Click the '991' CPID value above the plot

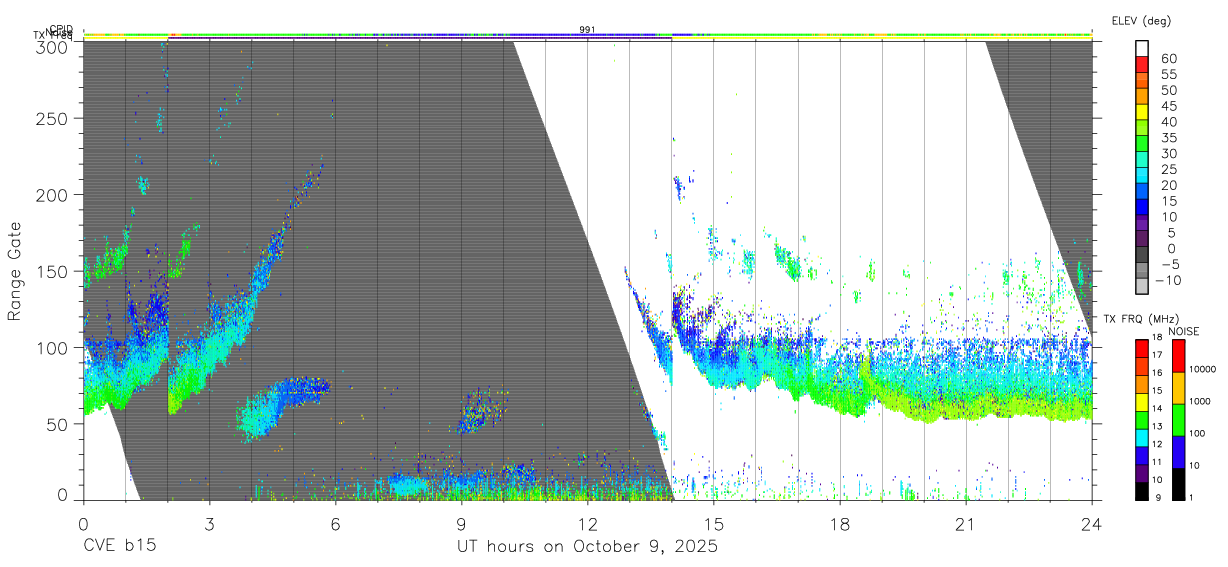[x=588, y=29]
